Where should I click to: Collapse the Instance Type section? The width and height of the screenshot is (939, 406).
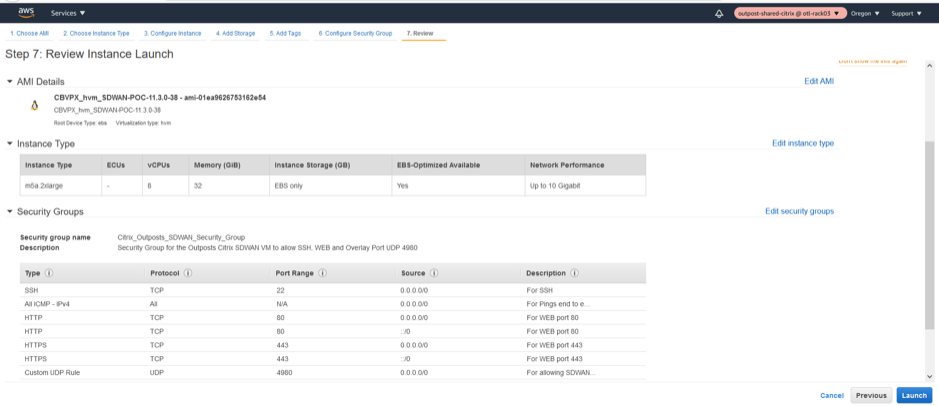click(x=9, y=144)
